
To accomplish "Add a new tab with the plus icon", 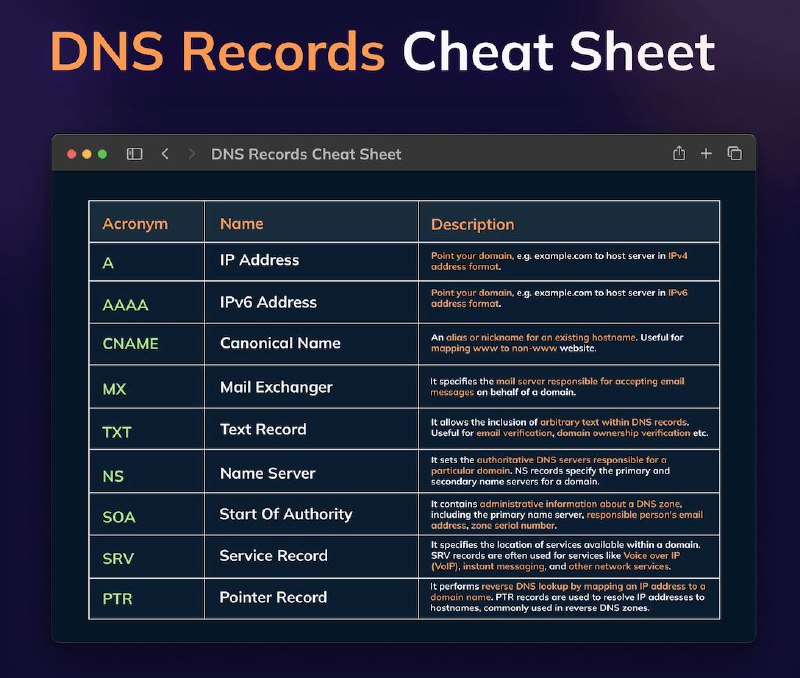I will pyautogui.click(x=706, y=154).
